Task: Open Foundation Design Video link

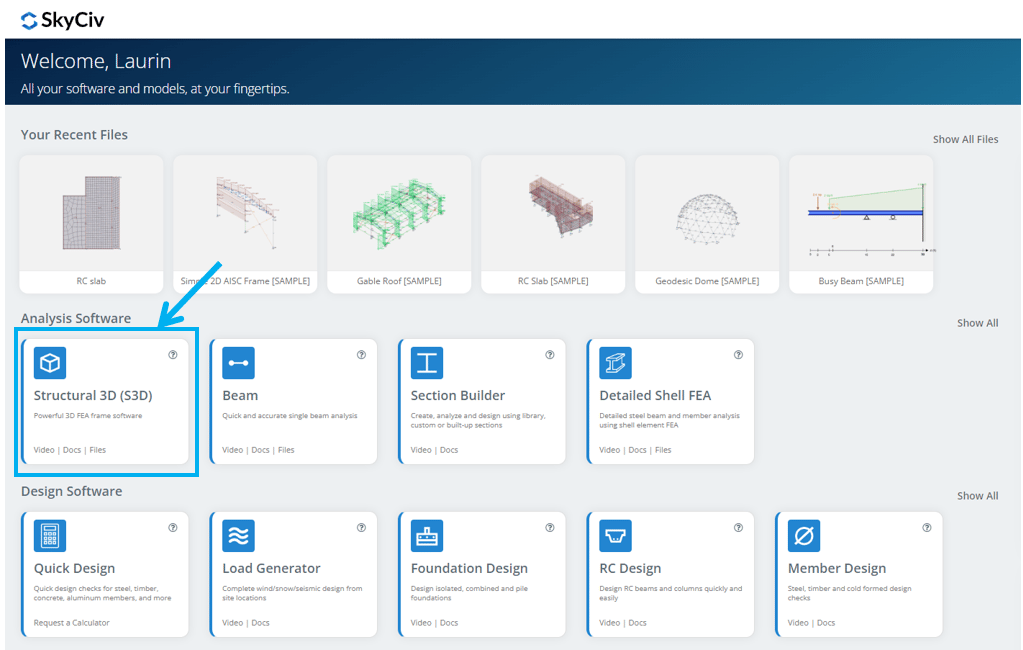Action: tap(421, 623)
